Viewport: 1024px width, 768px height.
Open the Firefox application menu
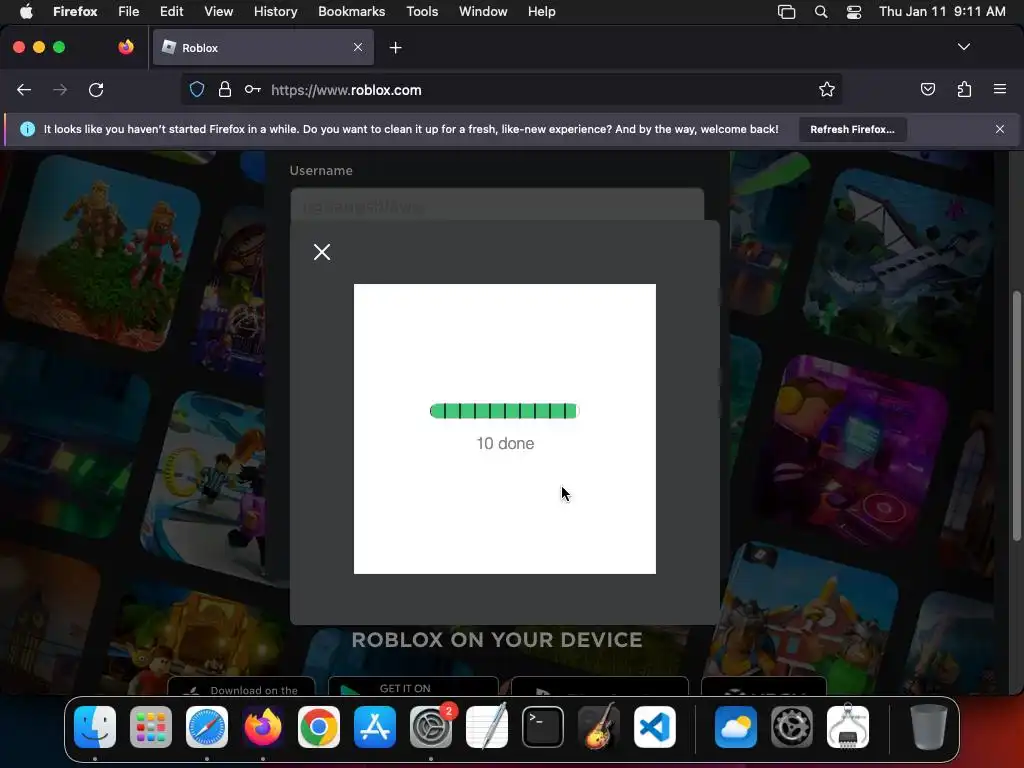[999, 89]
